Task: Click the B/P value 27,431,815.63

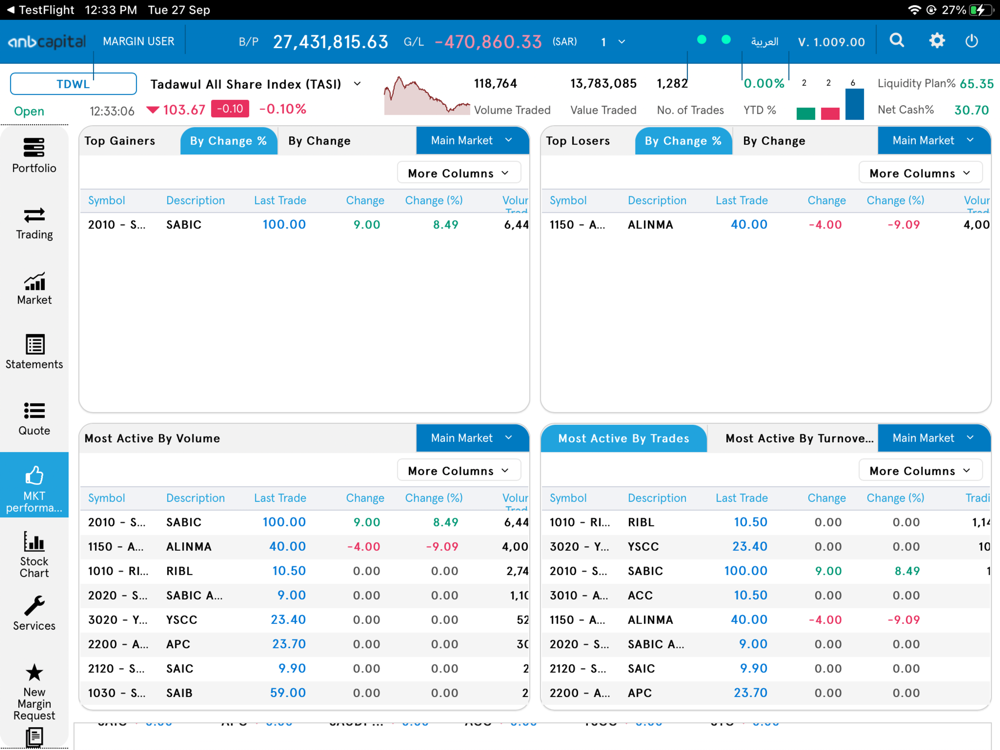Action: click(330, 42)
